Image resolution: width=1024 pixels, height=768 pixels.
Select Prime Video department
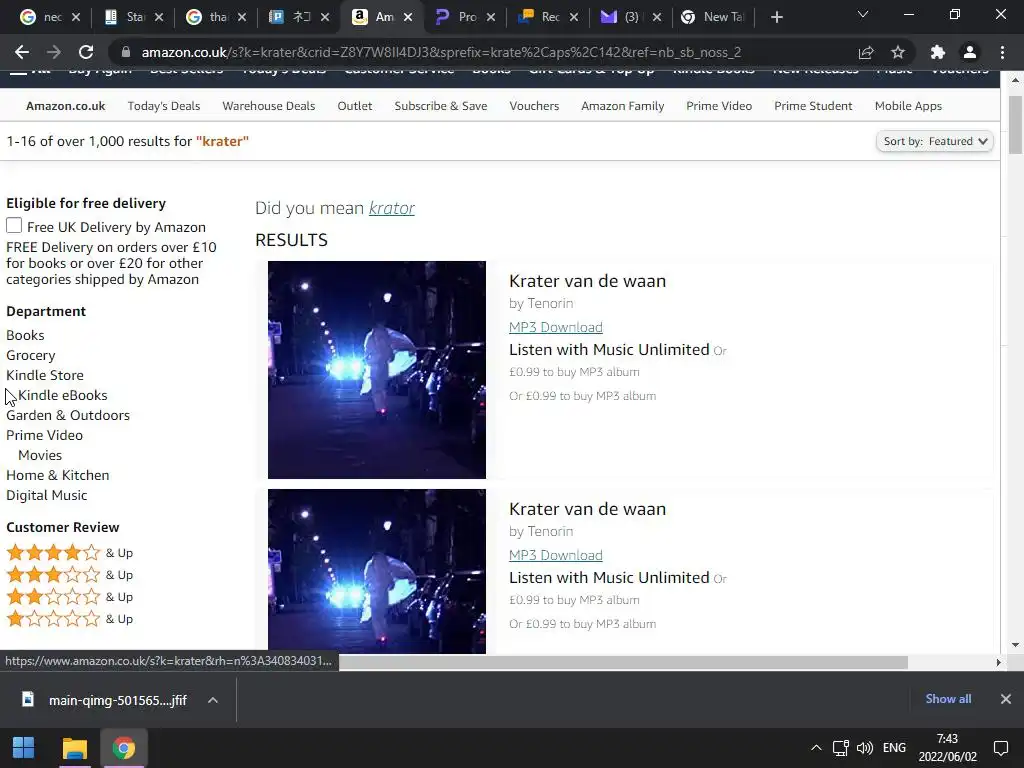(44, 435)
